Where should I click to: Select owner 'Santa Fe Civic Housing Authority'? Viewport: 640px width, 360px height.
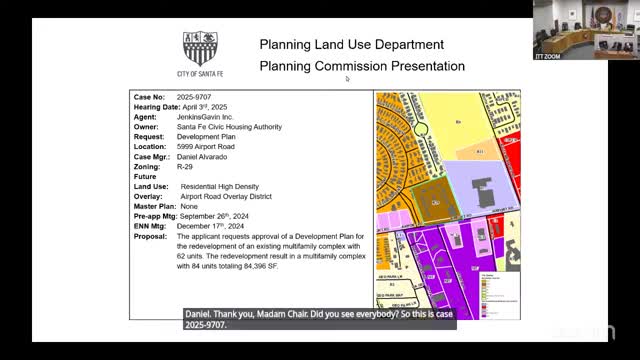tap(229, 127)
